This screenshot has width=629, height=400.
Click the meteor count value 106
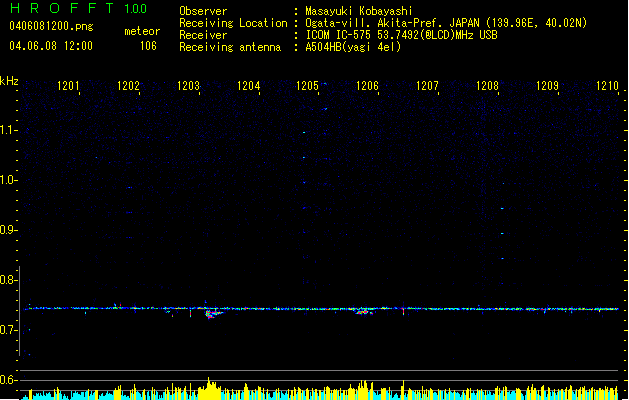(x=148, y=46)
